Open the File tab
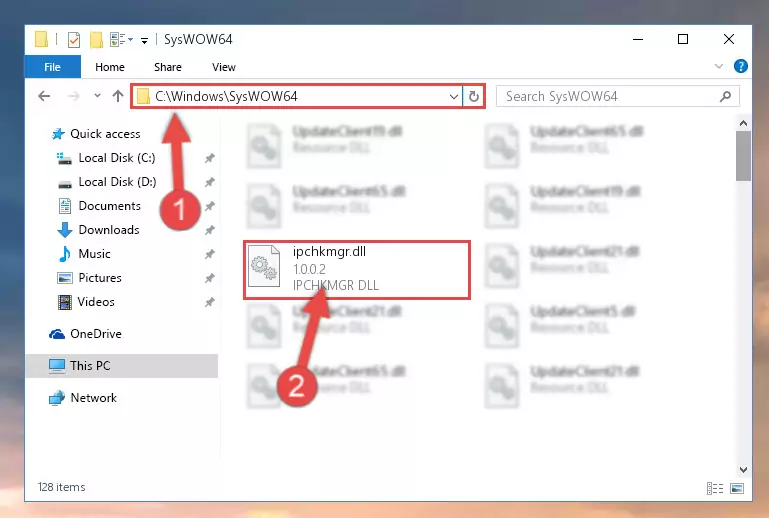769x518 pixels. tap(52, 67)
